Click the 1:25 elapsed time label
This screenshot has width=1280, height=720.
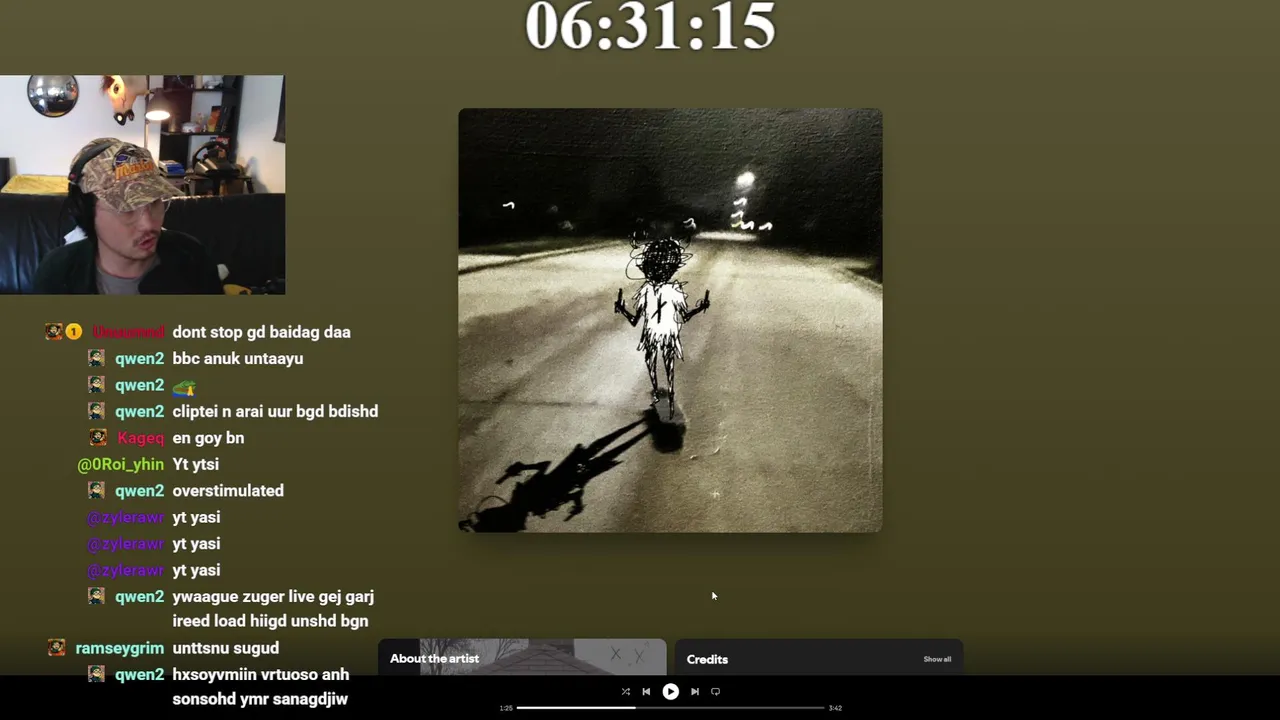point(506,708)
